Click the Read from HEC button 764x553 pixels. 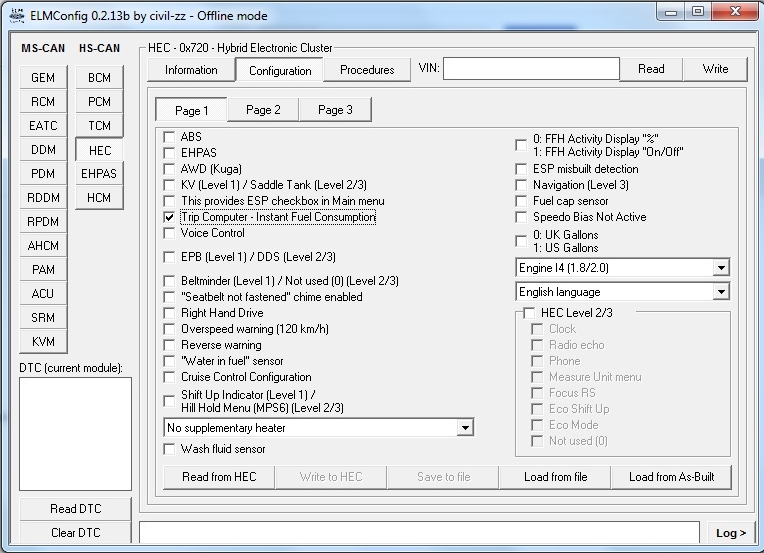pos(219,477)
